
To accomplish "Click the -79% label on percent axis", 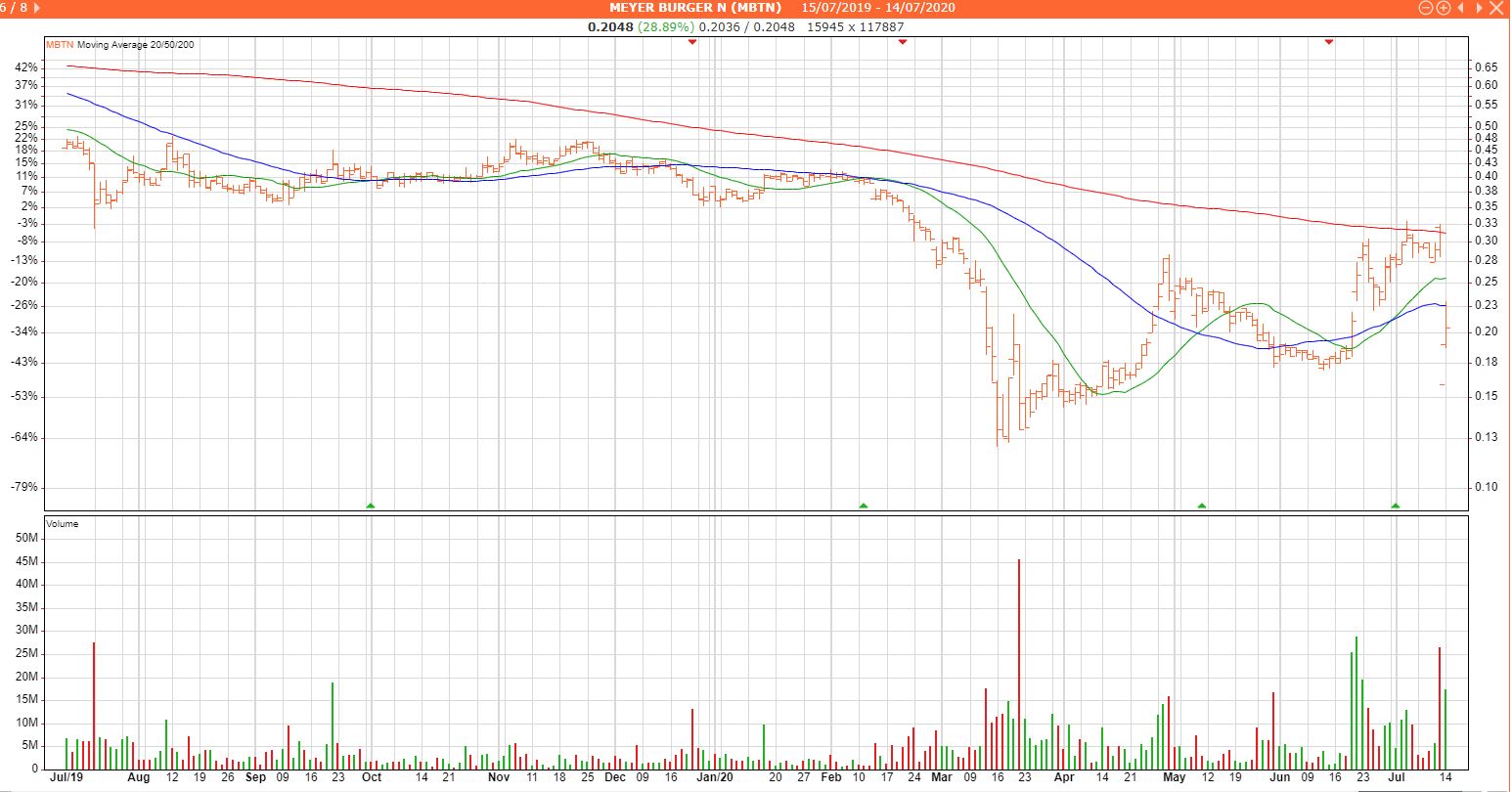I will tap(24, 487).
